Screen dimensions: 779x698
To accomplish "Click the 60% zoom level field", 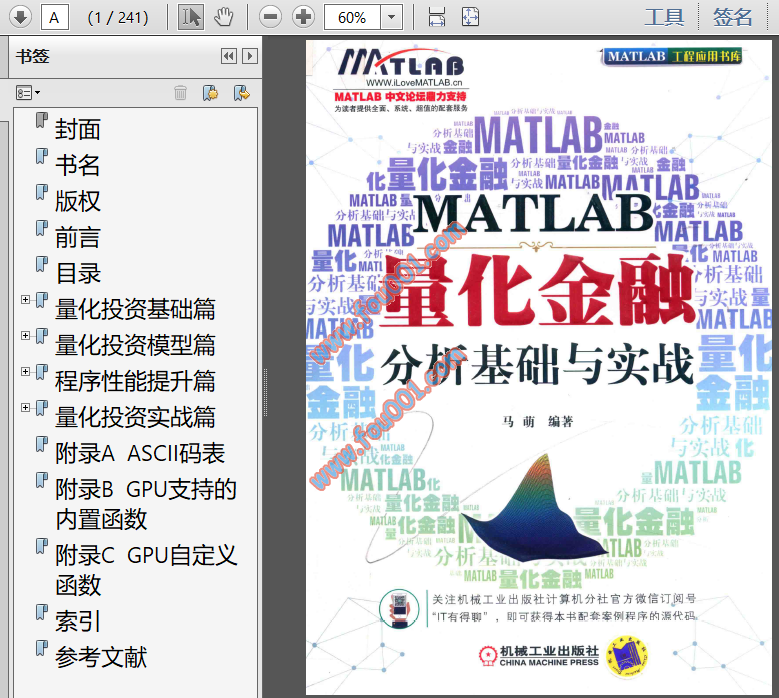I will click(352, 17).
